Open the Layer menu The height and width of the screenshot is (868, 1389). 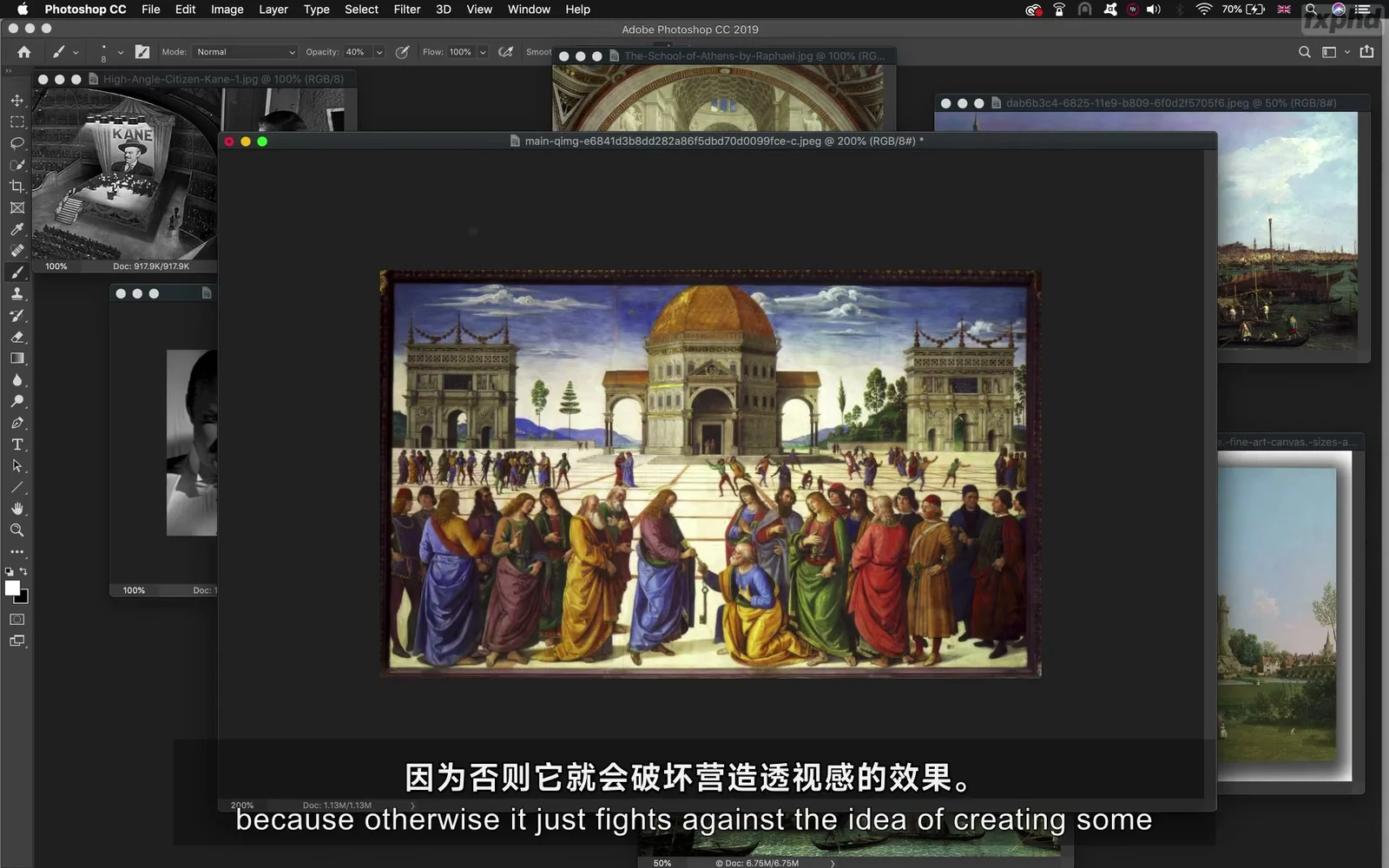(273, 10)
